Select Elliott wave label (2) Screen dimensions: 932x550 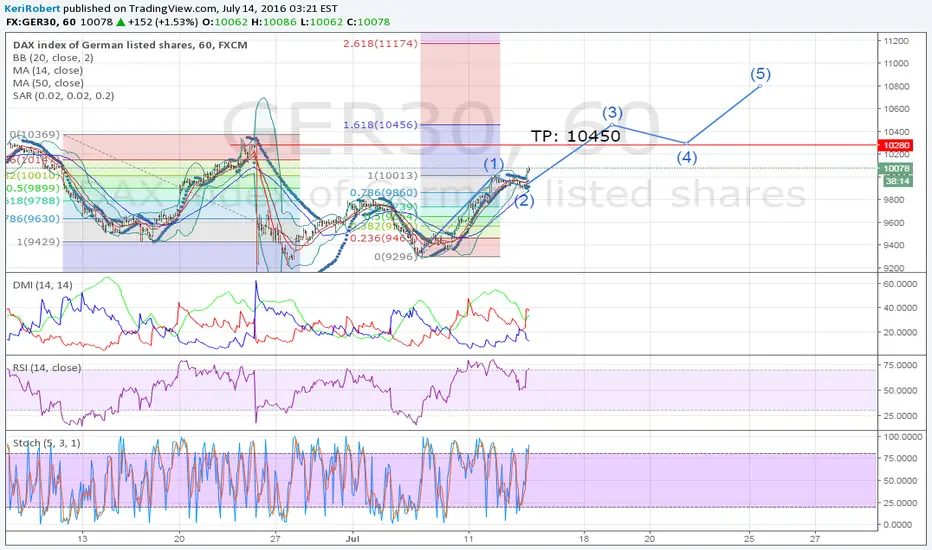click(524, 201)
